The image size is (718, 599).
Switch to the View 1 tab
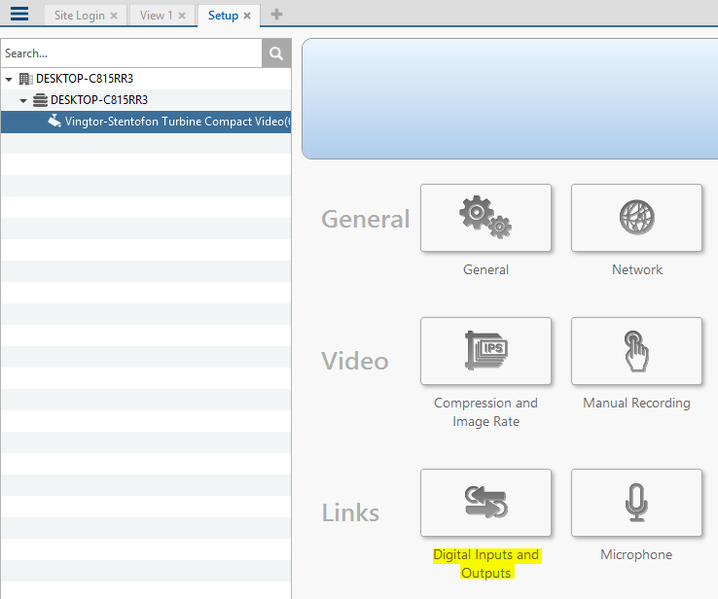[x=156, y=16]
